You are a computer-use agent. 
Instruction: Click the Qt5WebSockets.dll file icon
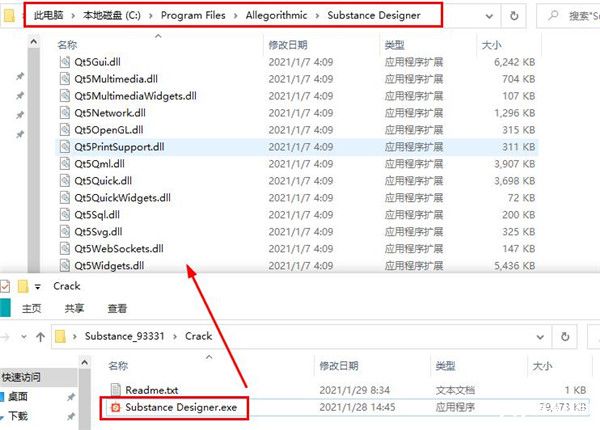(65, 248)
